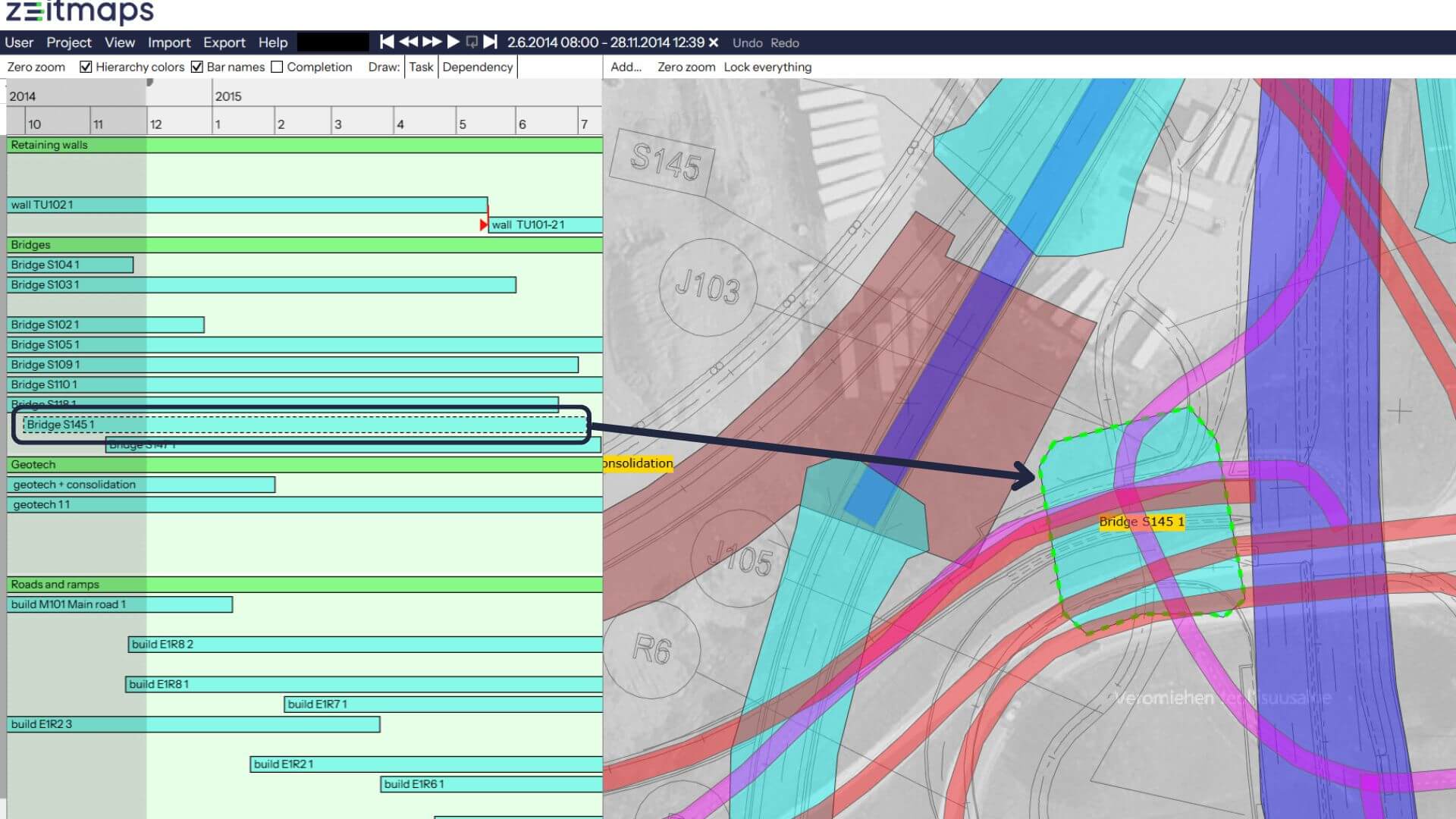Open the View menu

pyautogui.click(x=120, y=42)
